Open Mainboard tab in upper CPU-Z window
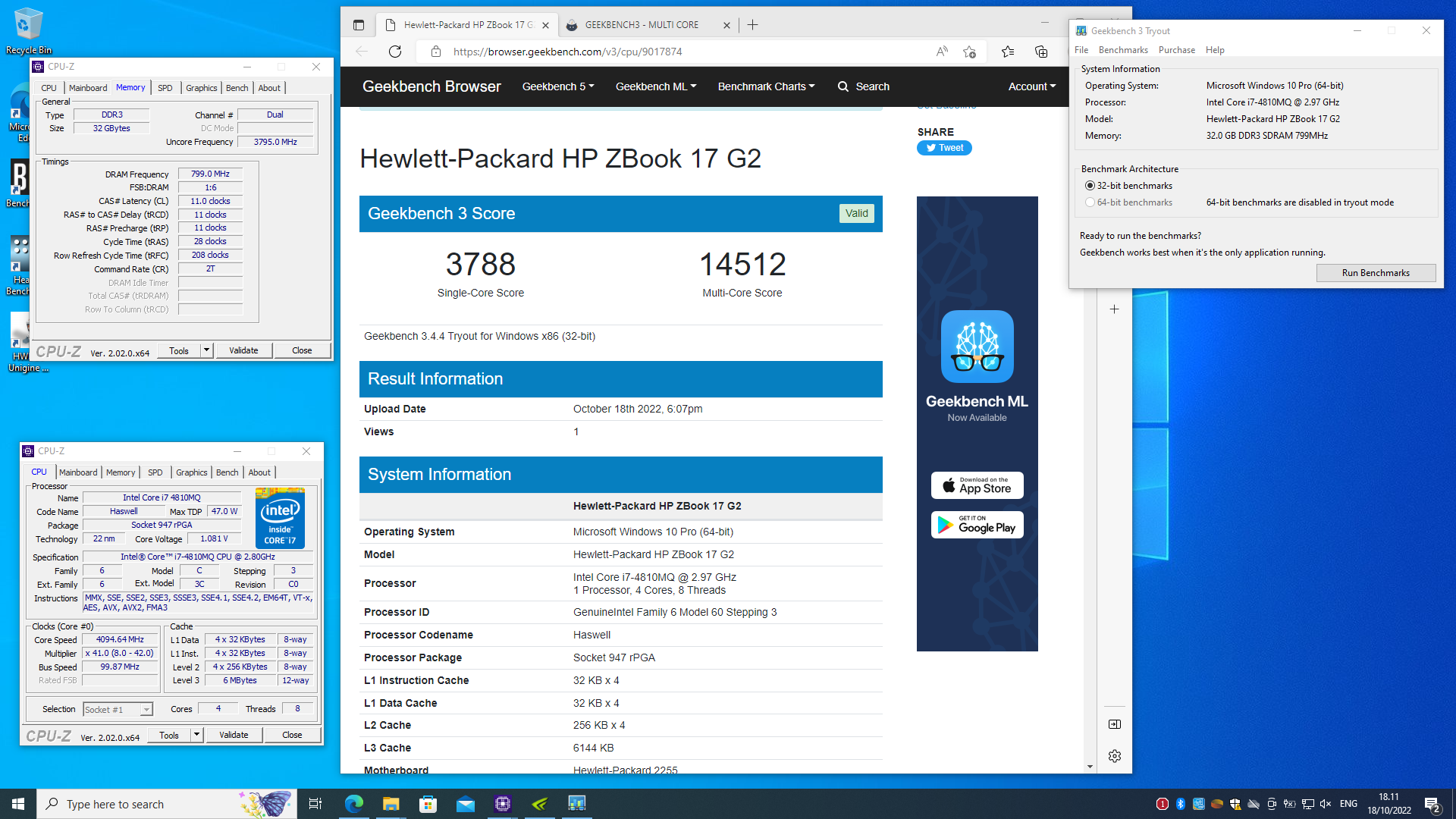 [88, 88]
